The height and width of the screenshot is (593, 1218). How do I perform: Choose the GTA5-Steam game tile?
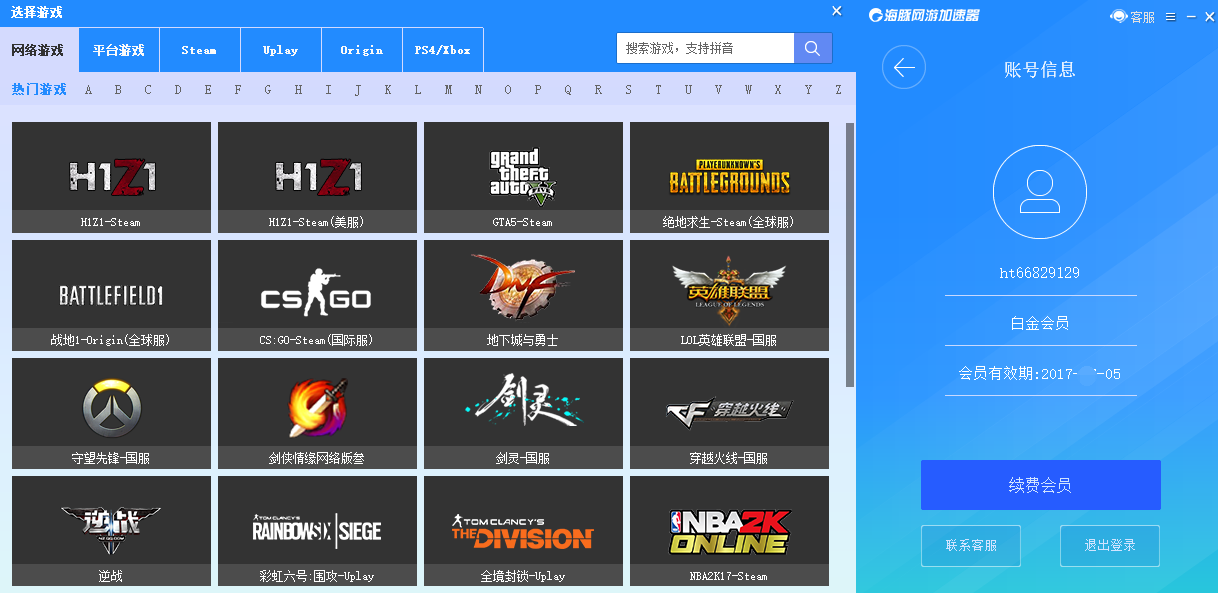click(x=523, y=177)
